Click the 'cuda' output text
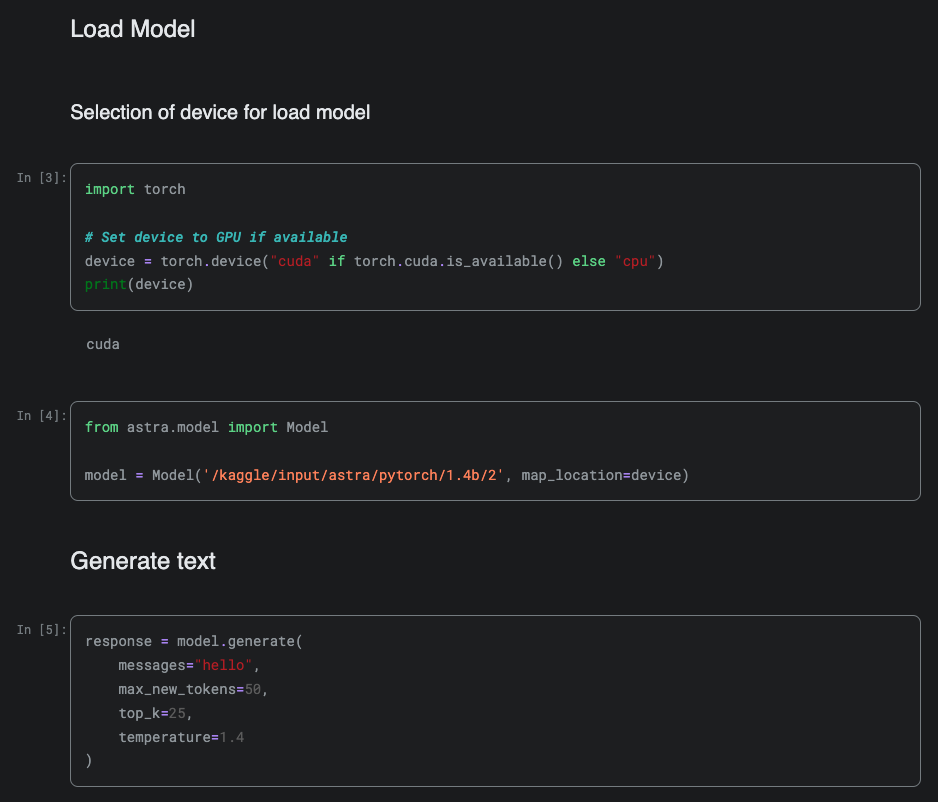 point(103,344)
